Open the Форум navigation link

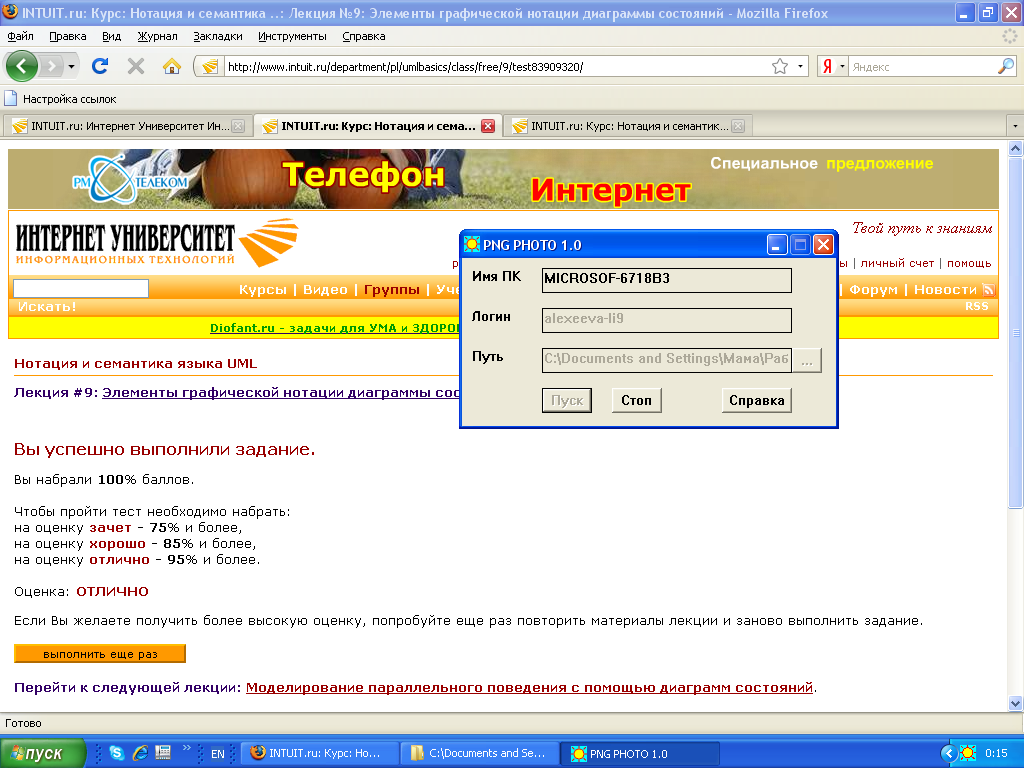point(874,289)
